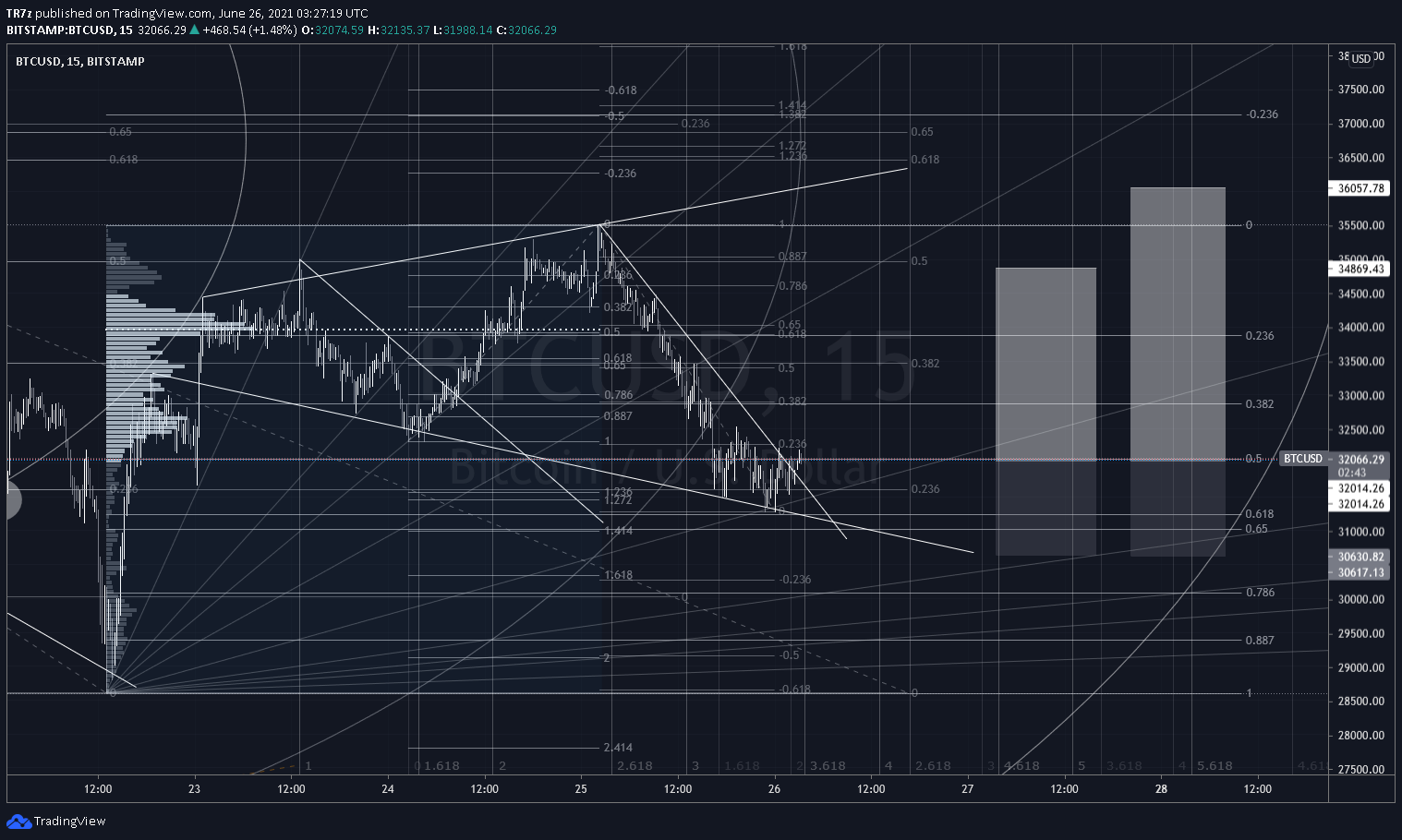Click the 30000.00 price scale tick
Screen dimensions: 1402x840
click(x=1360, y=599)
